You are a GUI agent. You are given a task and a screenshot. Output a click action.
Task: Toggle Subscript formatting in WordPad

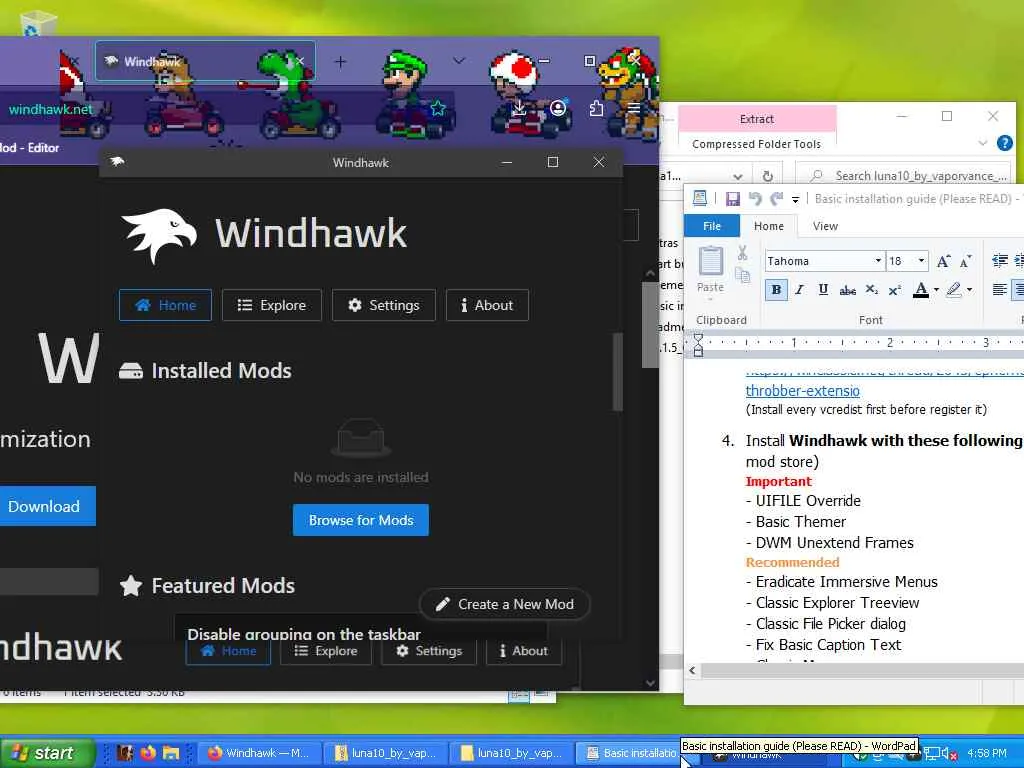(x=871, y=290)
